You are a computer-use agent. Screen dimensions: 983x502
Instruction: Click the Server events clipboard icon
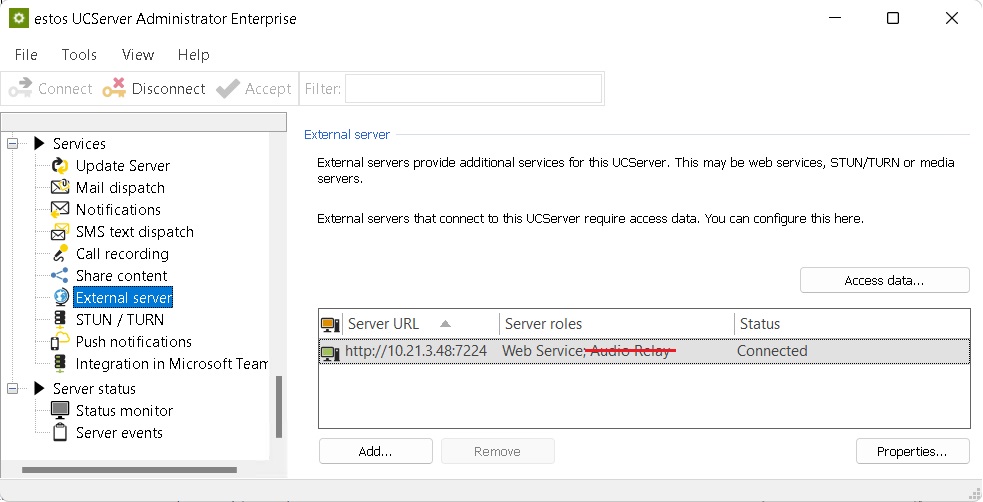tap(60, 433)
